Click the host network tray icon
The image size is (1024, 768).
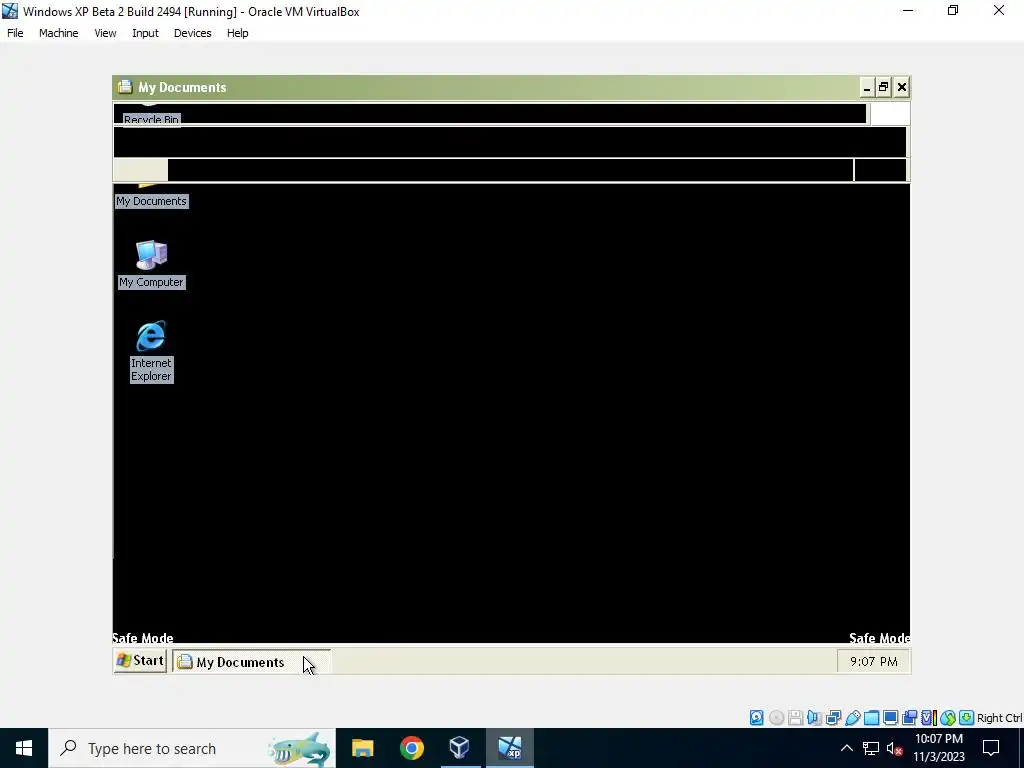point(871,748)
